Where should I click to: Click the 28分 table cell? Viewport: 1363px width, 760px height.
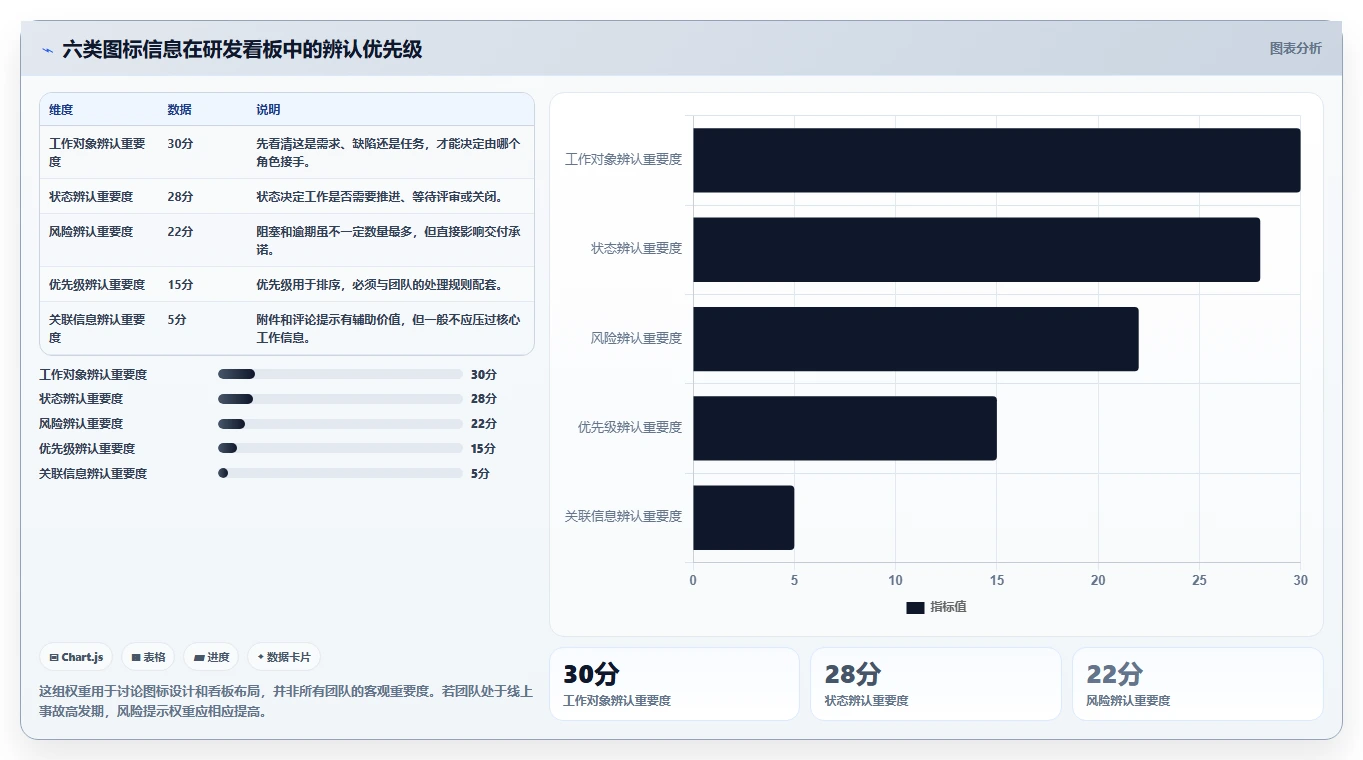[x=180, y=197]
